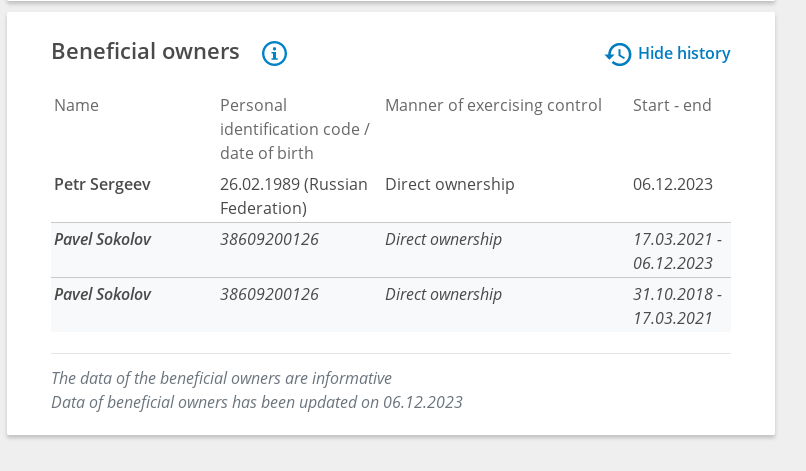Viewport: 806px width, 471px height.
Task: Click Direct ownership in 2018-2021 Sokolov row
Action: coord(443,294)
